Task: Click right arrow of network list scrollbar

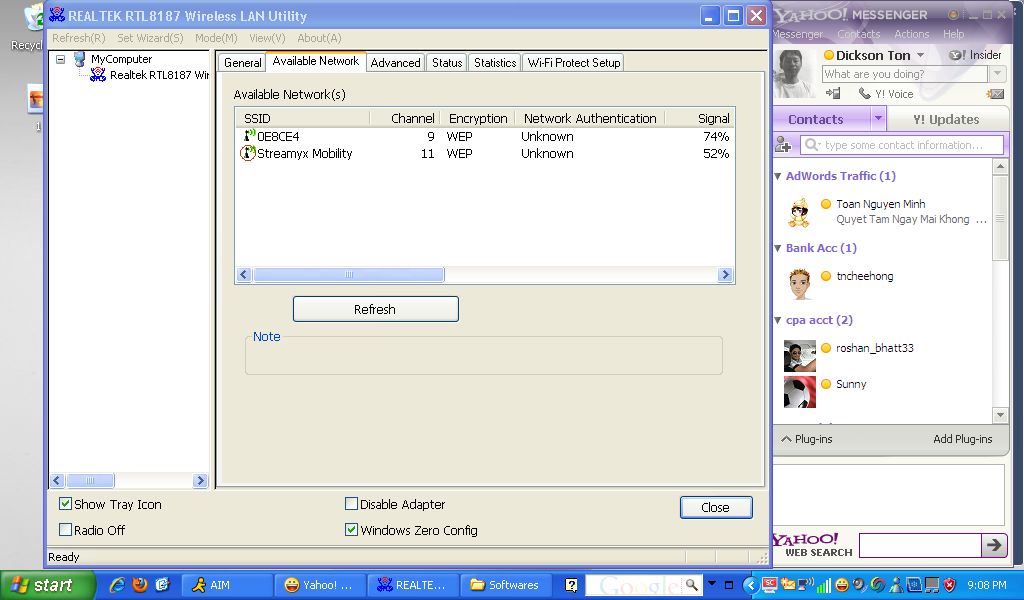Action: click(725, 275)
